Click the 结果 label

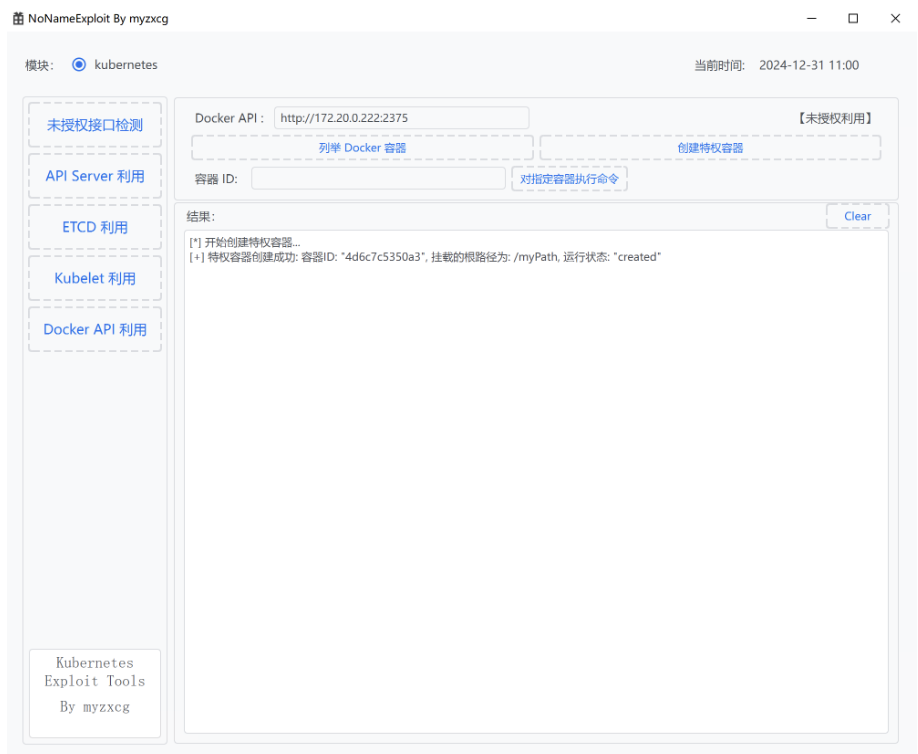tap(201, 217)
